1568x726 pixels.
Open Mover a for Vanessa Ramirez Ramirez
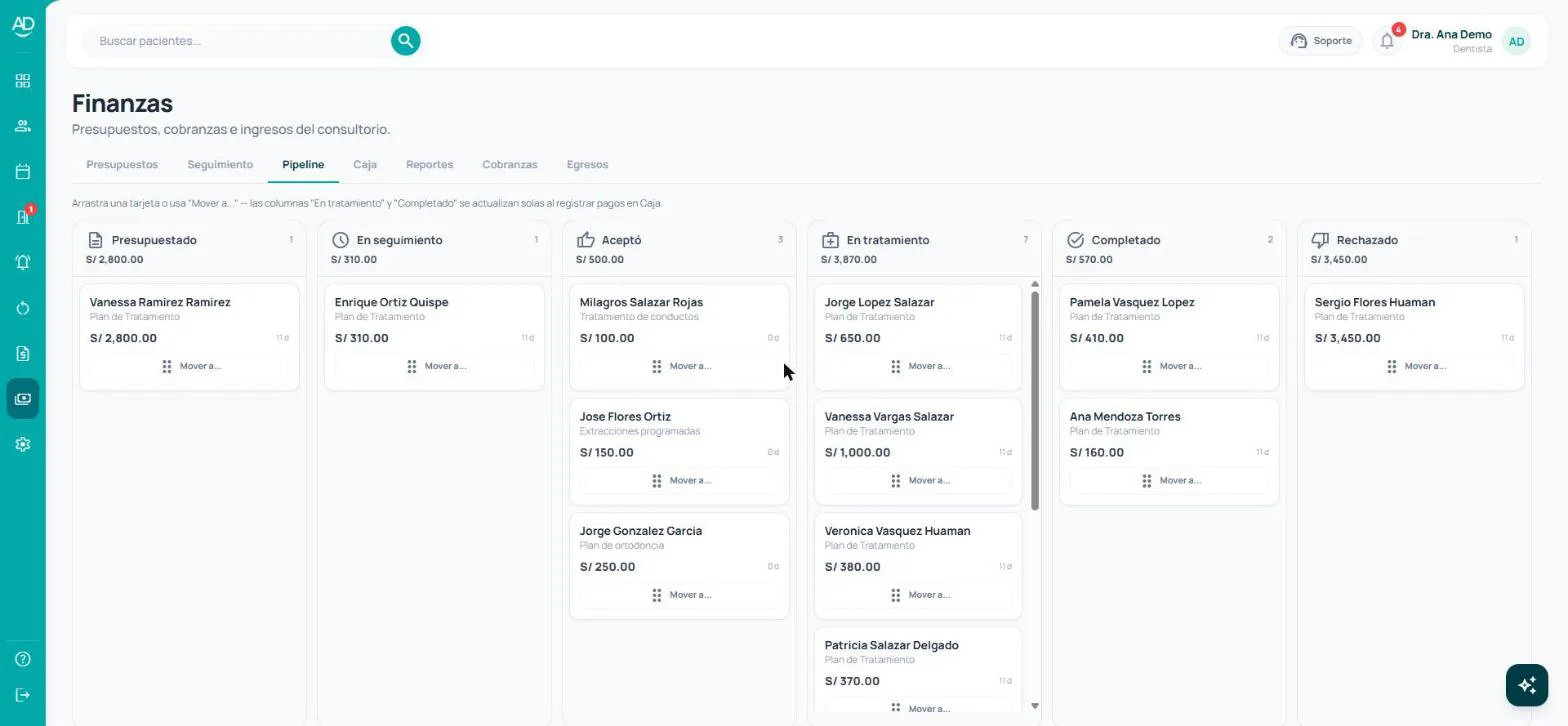[x=189, y=366]
